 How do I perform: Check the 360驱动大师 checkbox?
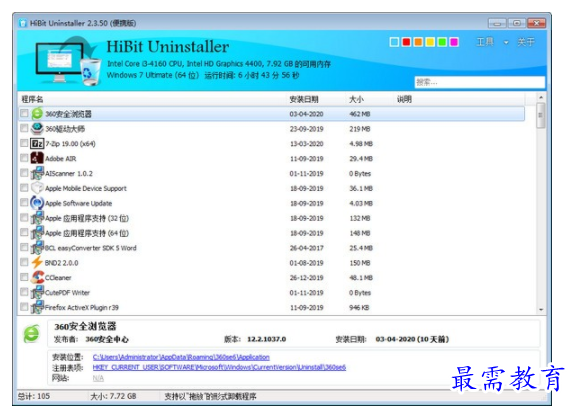(x=24, y=128)
